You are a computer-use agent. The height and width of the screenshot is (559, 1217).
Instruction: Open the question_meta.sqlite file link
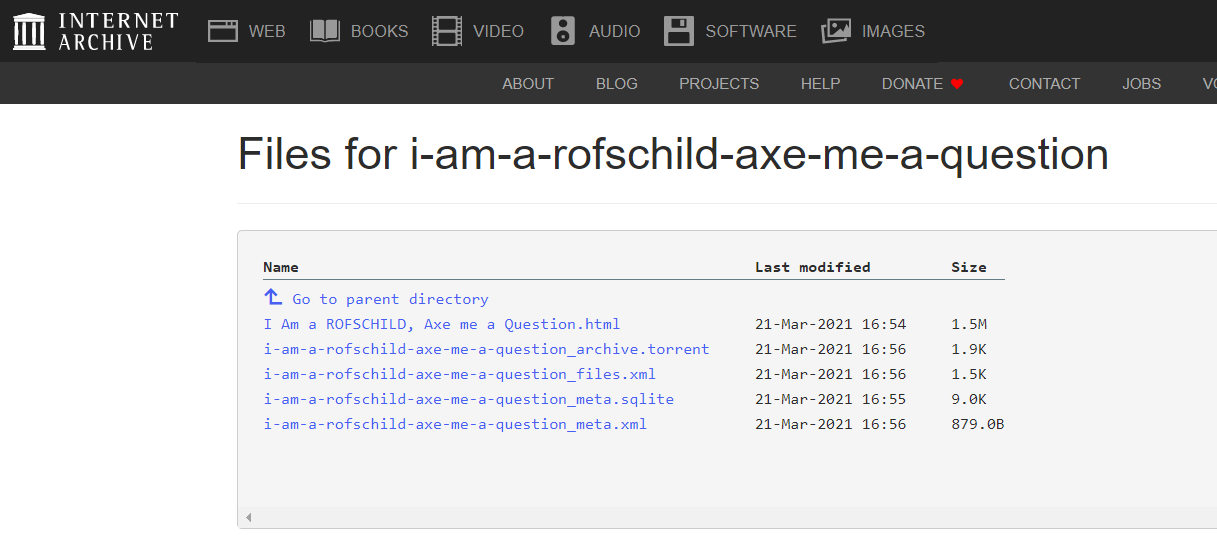click(x=469, y=399)
